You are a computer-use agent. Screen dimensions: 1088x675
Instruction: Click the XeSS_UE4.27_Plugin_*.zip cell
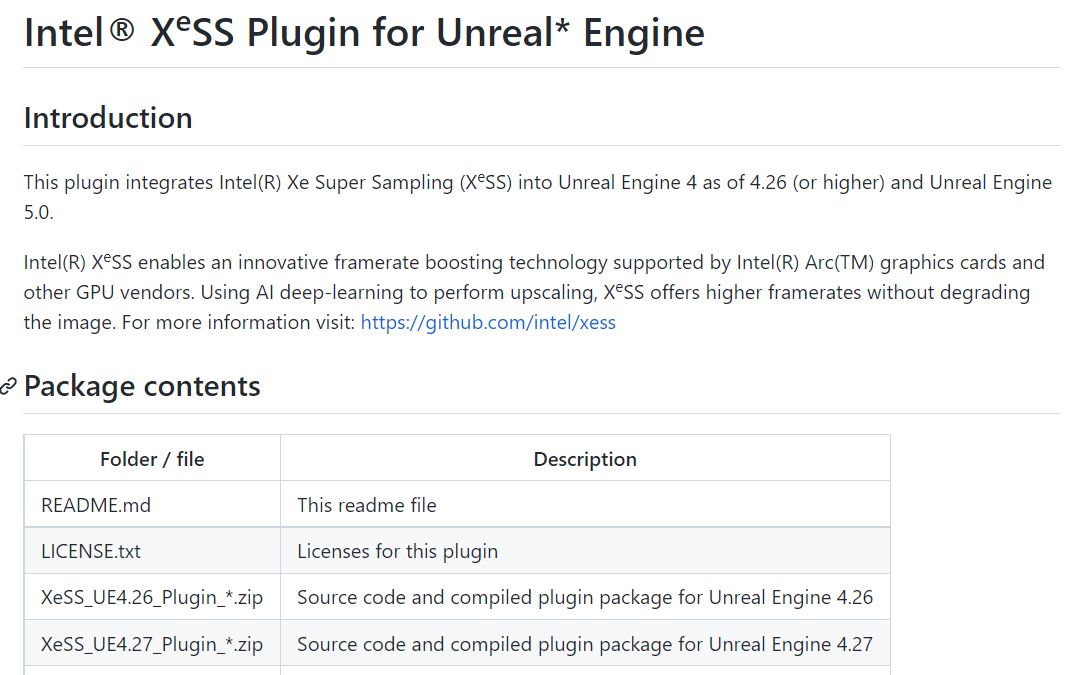[152, 644]
